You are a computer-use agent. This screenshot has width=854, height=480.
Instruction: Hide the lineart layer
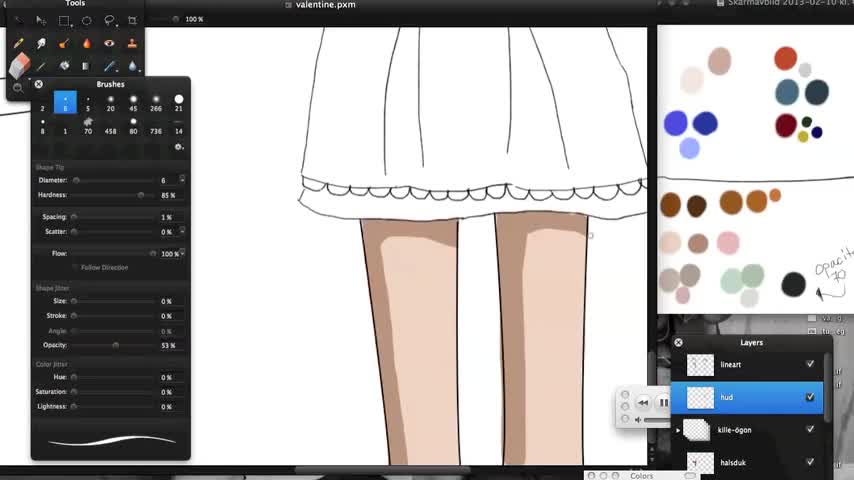click(810, 364)
